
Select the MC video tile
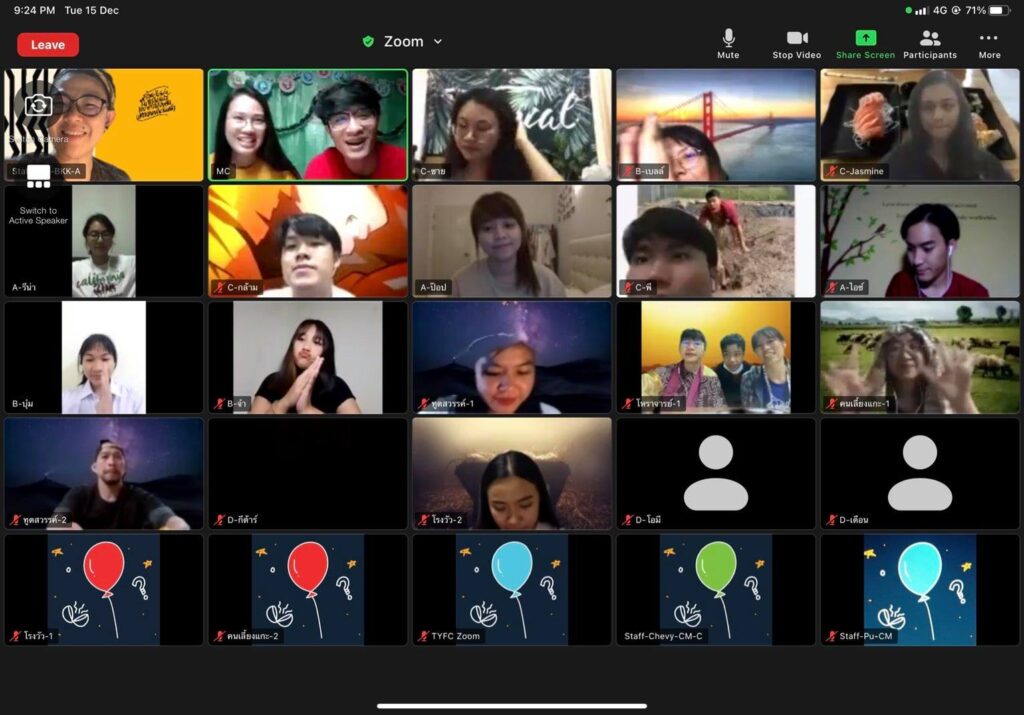point(307,124)
